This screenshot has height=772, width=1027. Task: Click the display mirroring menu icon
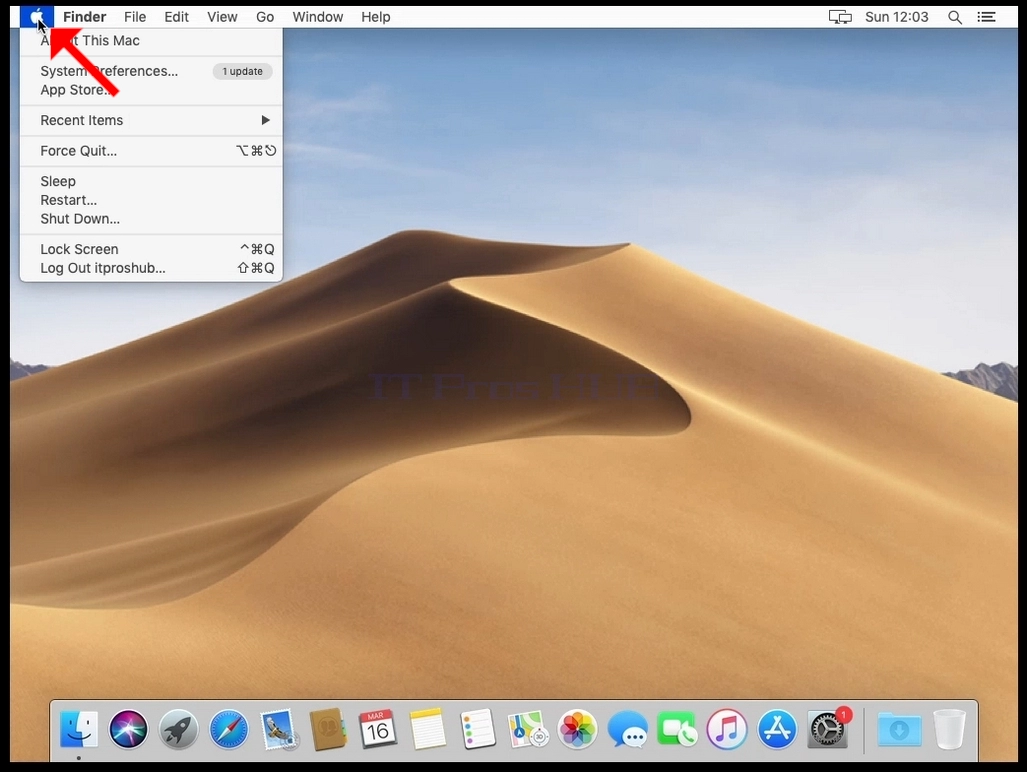tap(840, 17)
